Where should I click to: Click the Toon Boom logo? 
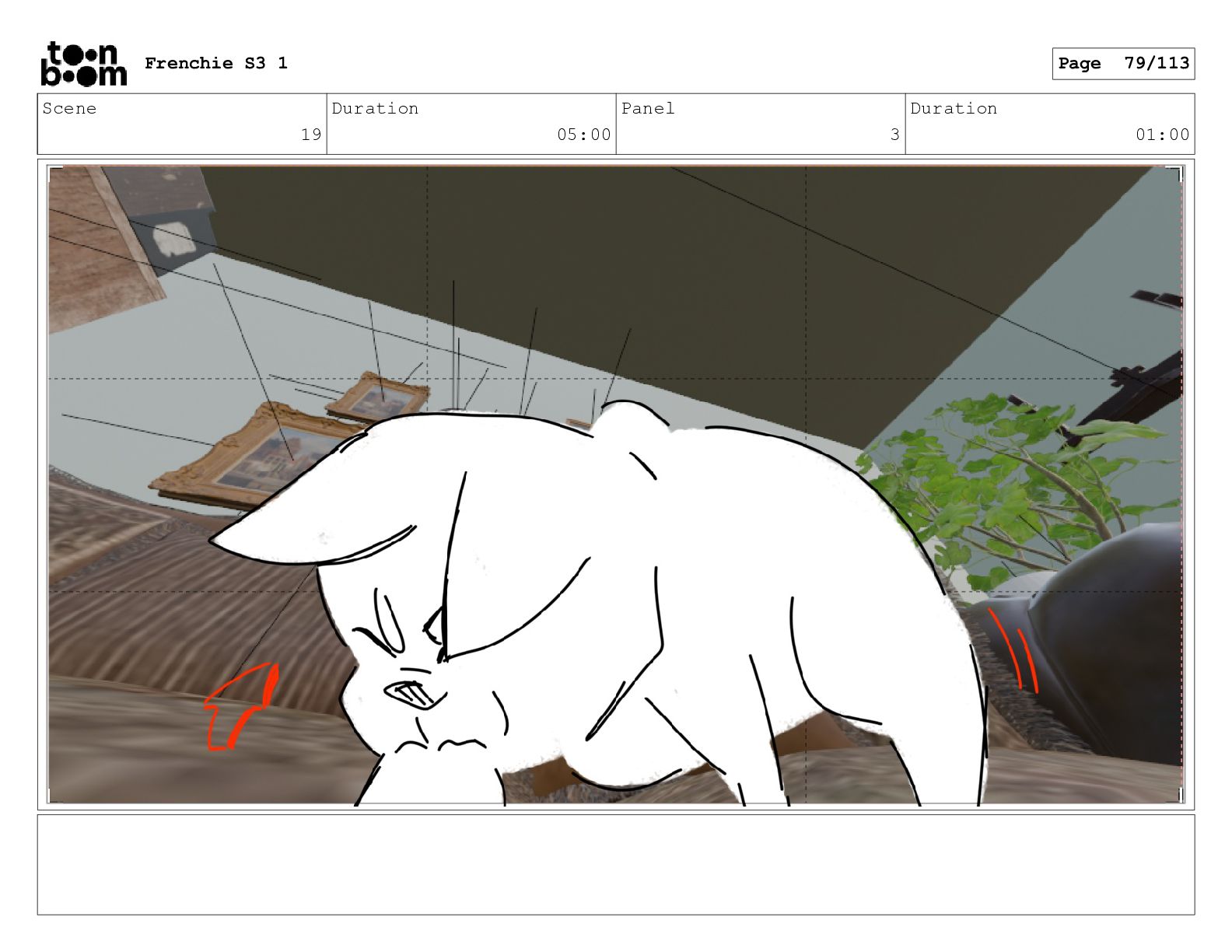click(83, 63)
